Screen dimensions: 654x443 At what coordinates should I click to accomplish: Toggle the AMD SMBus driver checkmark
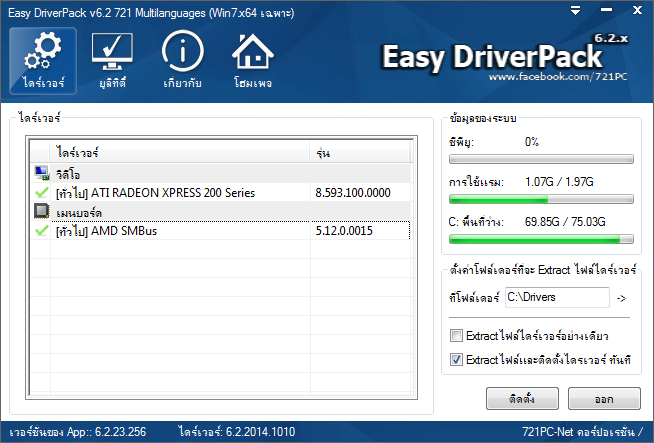[x=41, y=230]
